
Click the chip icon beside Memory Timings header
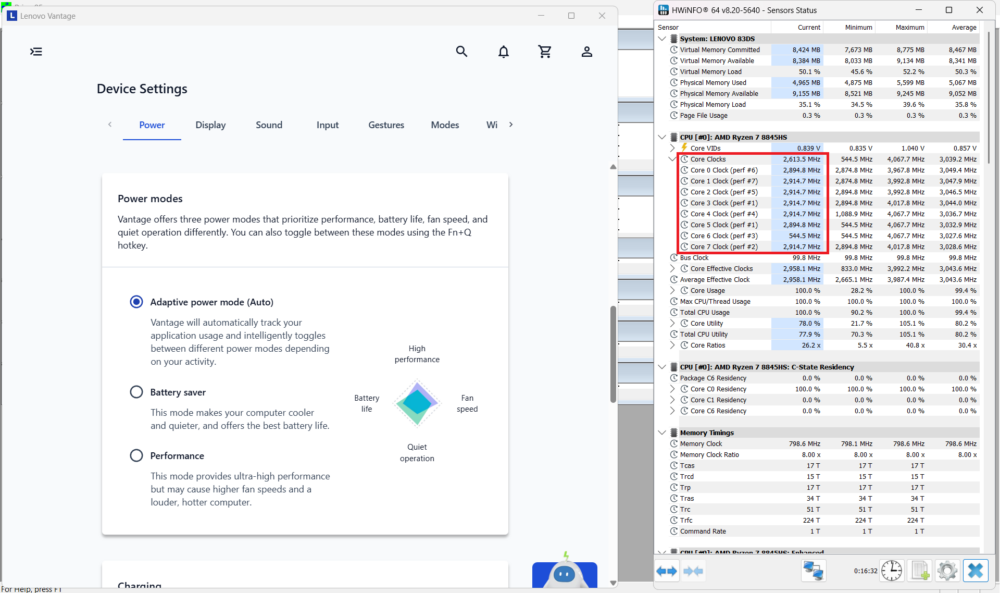673,433
